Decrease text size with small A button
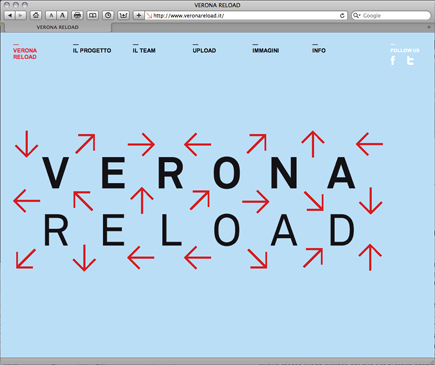Image resolution: width=435 pixels, height=365 pixels. coord(51,15)
